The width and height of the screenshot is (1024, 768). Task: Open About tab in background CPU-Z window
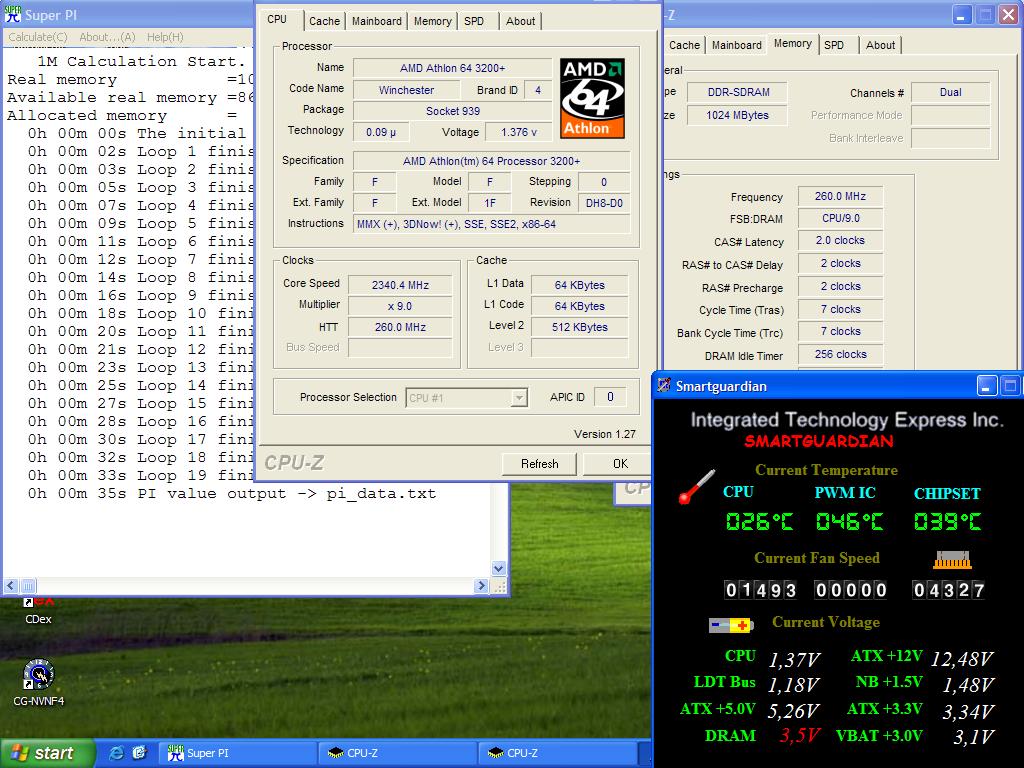(880, 45)
